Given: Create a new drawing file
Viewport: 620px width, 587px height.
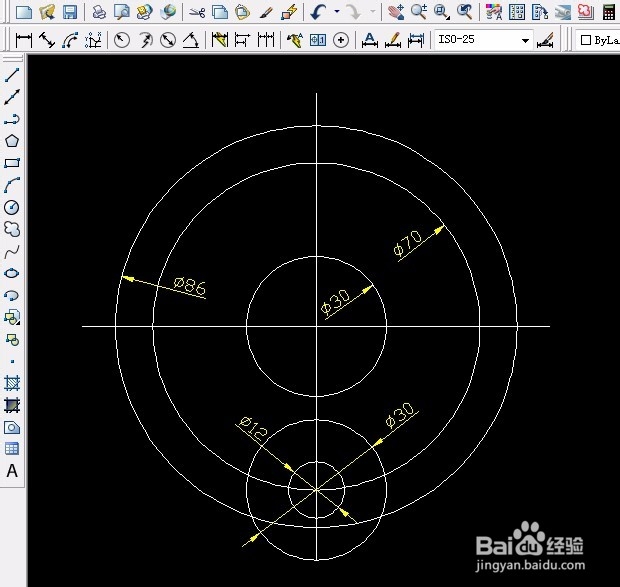Looking at the screenshot, I should click(x=24, y=12).
